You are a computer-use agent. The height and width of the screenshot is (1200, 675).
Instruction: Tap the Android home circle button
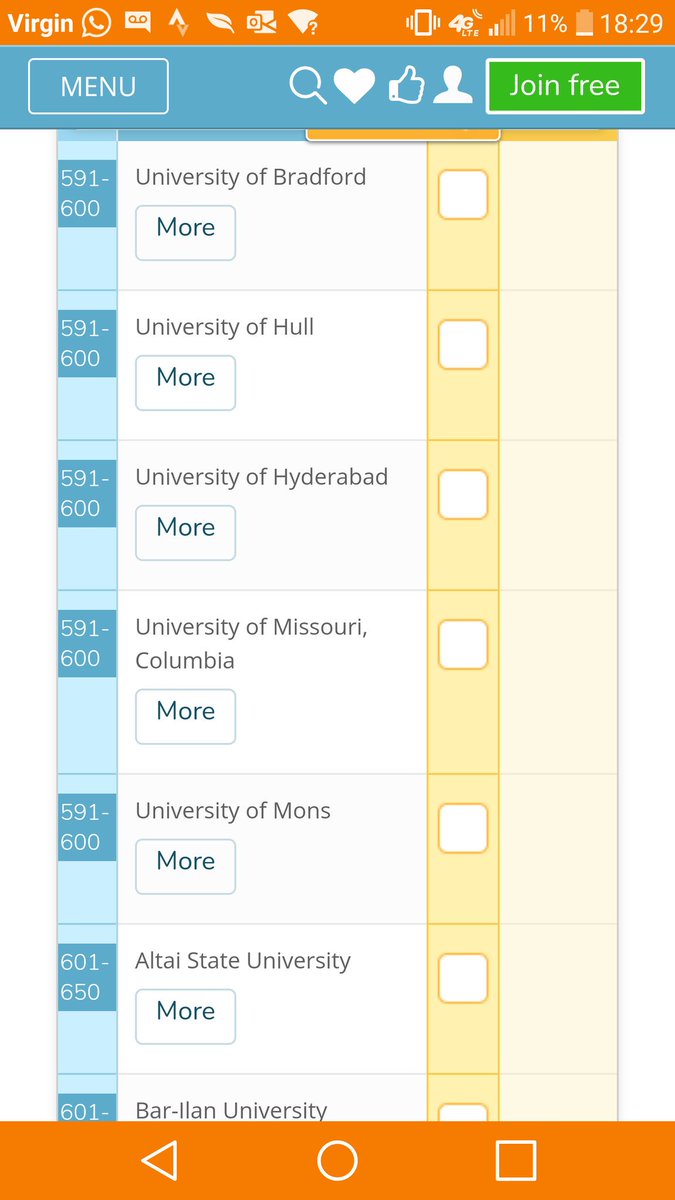coord(338,1161)
